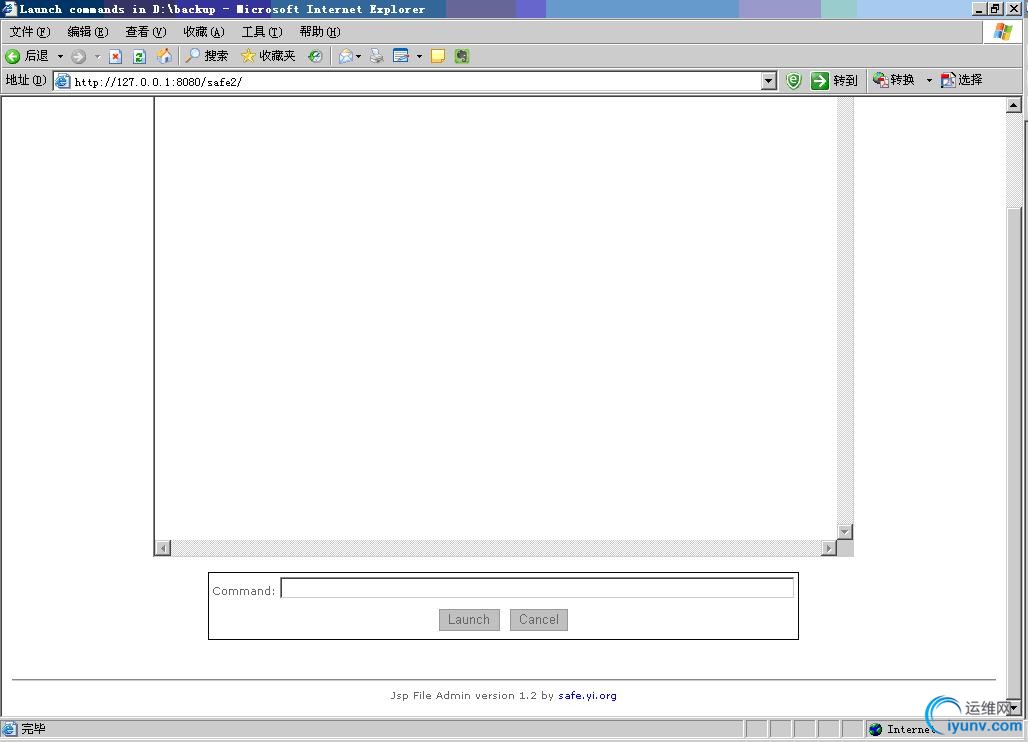Click the output area's scroll-right arrow

click(x=829, y=548)
